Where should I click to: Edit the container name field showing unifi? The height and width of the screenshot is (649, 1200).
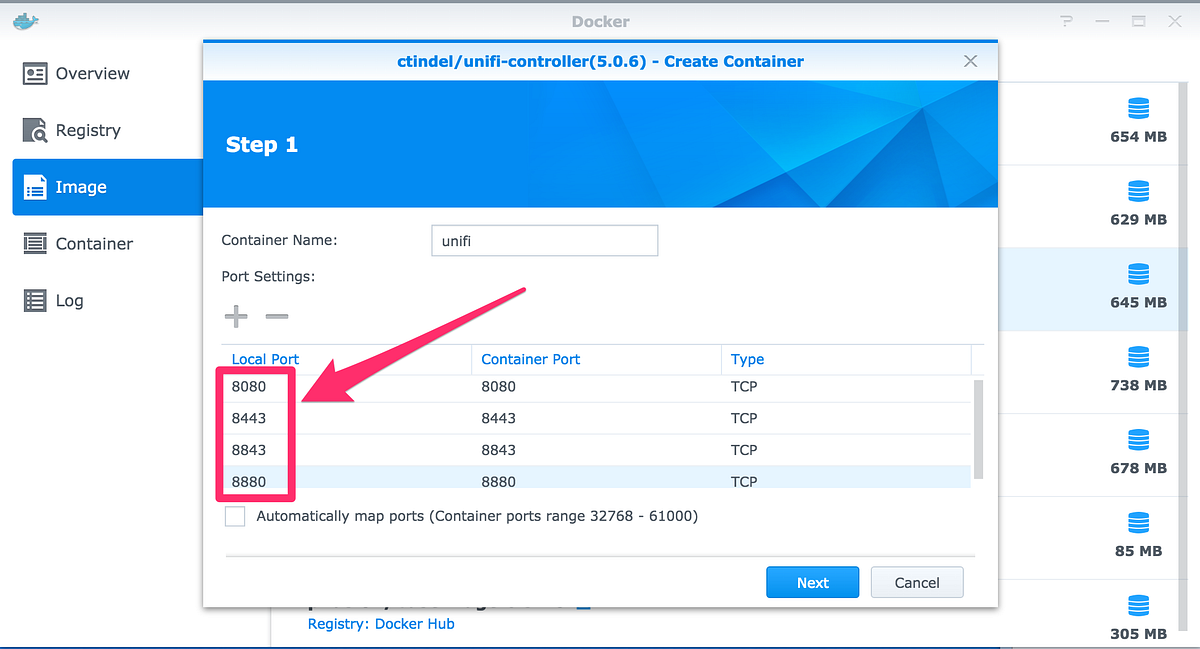pyautogui.click(x=544, y=240)
